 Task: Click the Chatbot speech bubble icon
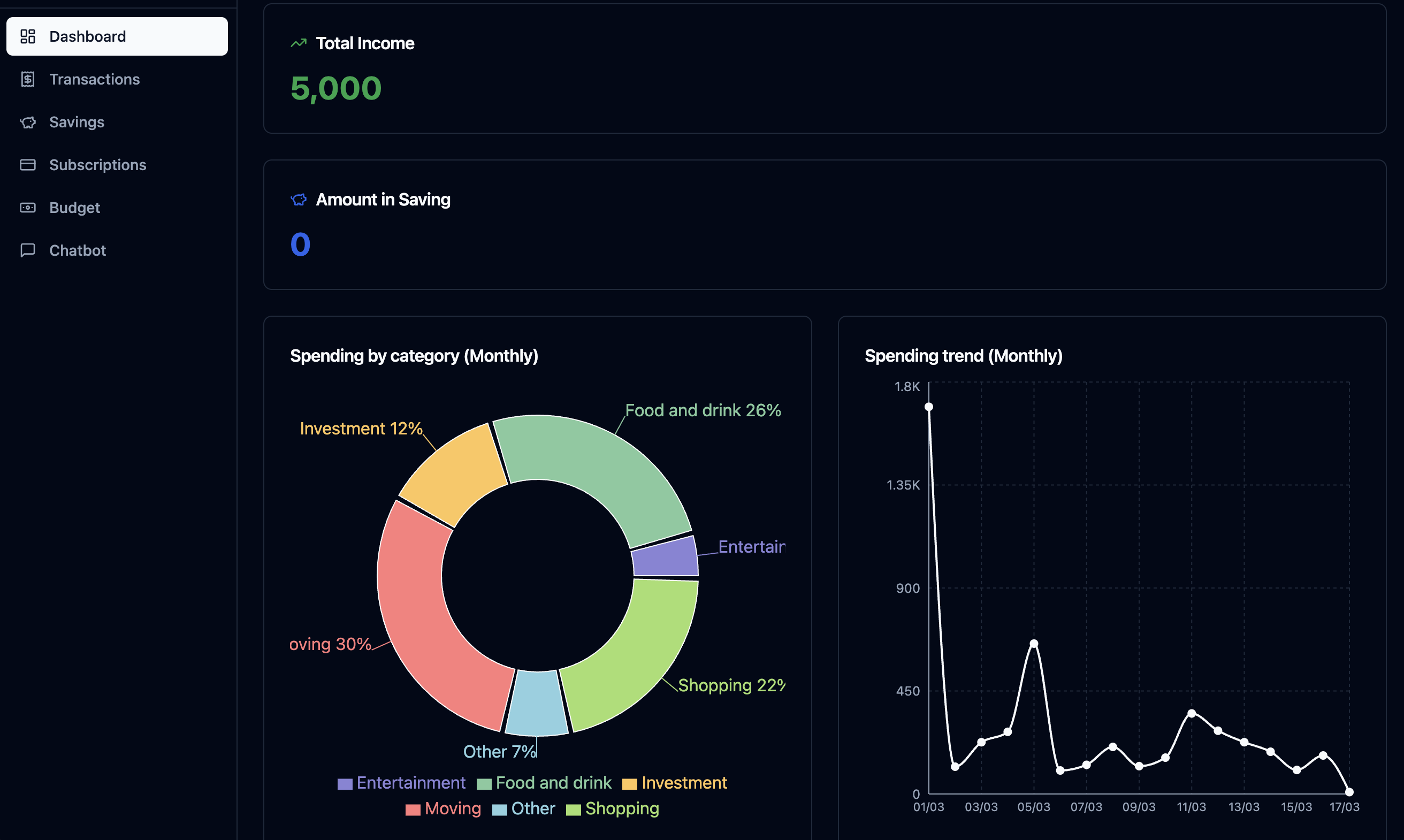click(28, 250)
